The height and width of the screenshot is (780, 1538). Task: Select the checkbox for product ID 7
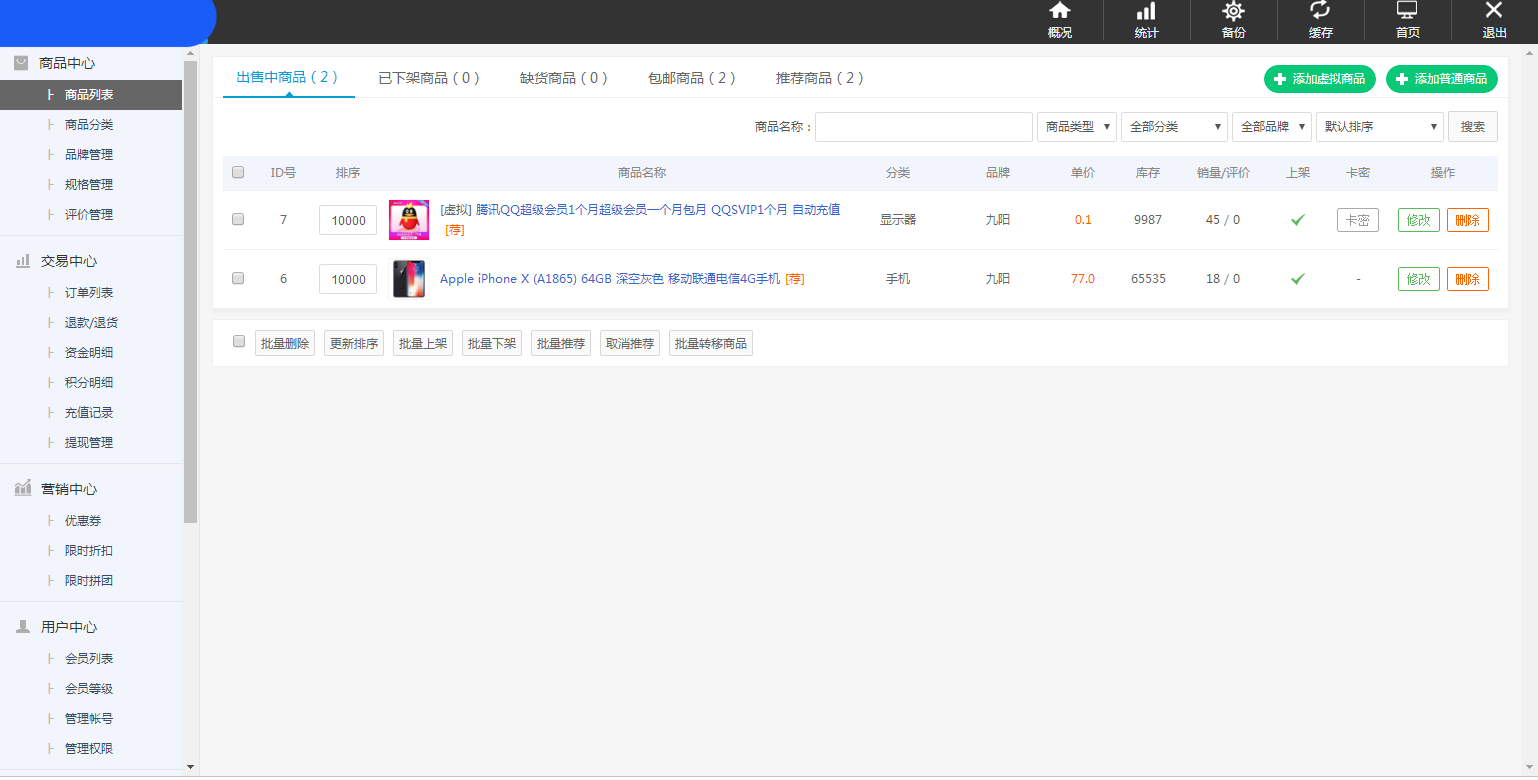click(x=237, y=219)
